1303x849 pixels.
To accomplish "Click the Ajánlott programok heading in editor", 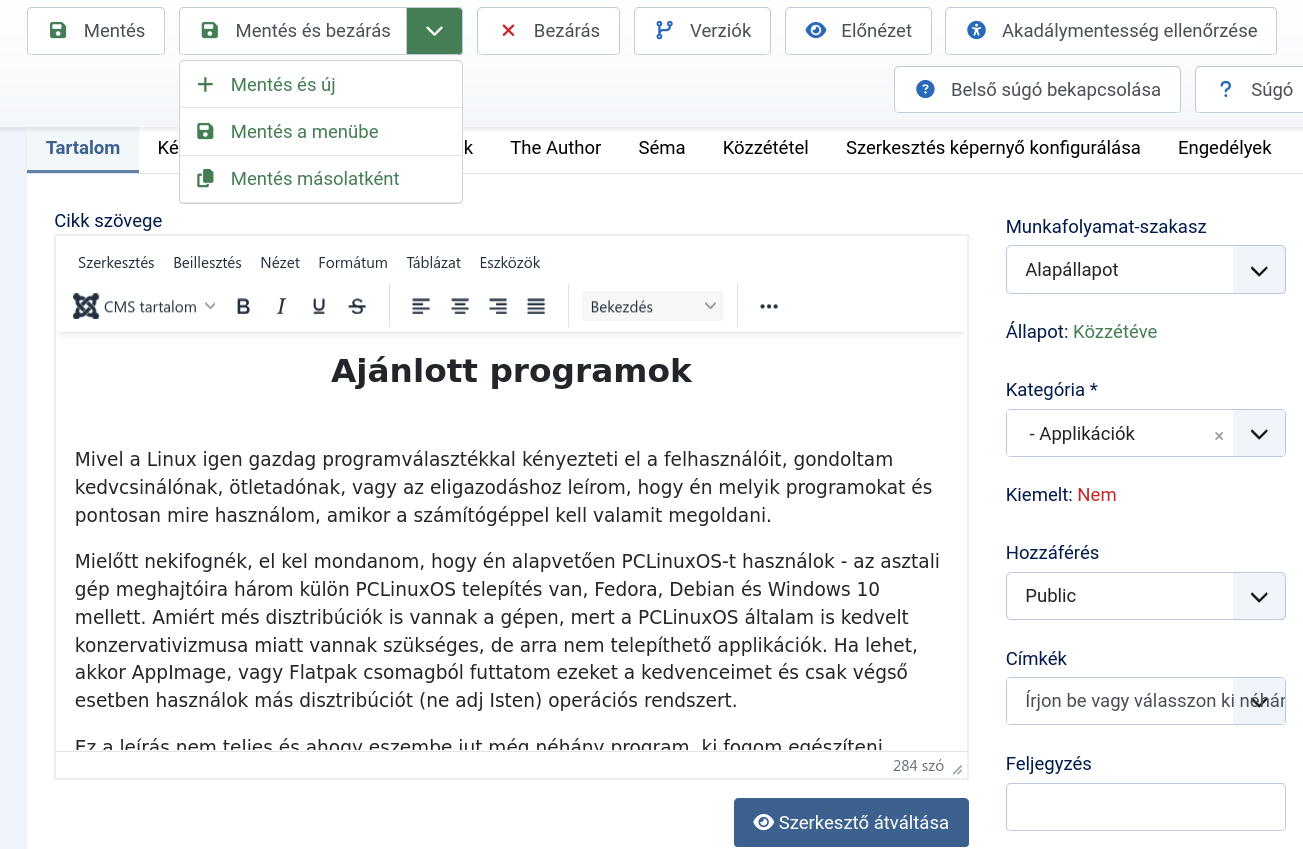I will coord(511,371).
